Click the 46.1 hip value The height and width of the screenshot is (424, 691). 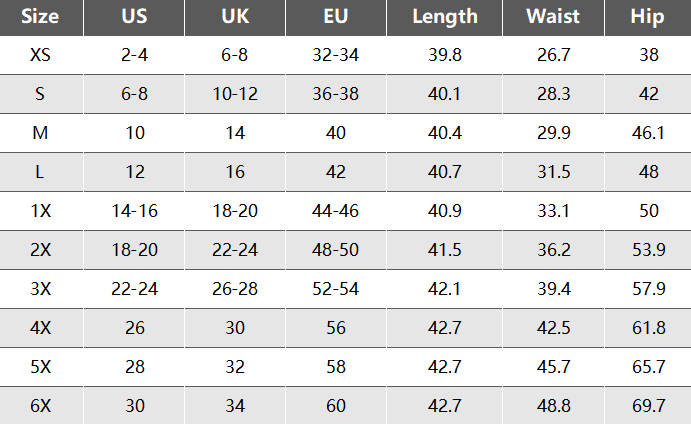tap(648, 133)
